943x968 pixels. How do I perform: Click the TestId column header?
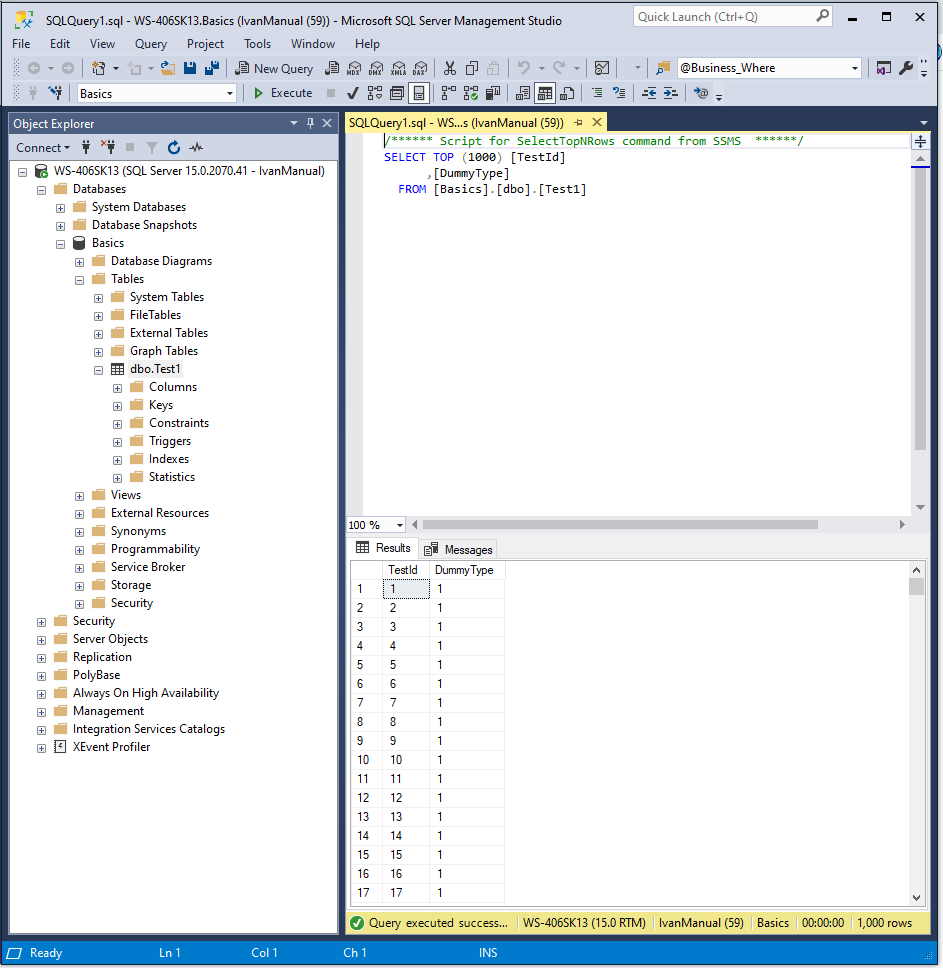[x=406, y=570]
